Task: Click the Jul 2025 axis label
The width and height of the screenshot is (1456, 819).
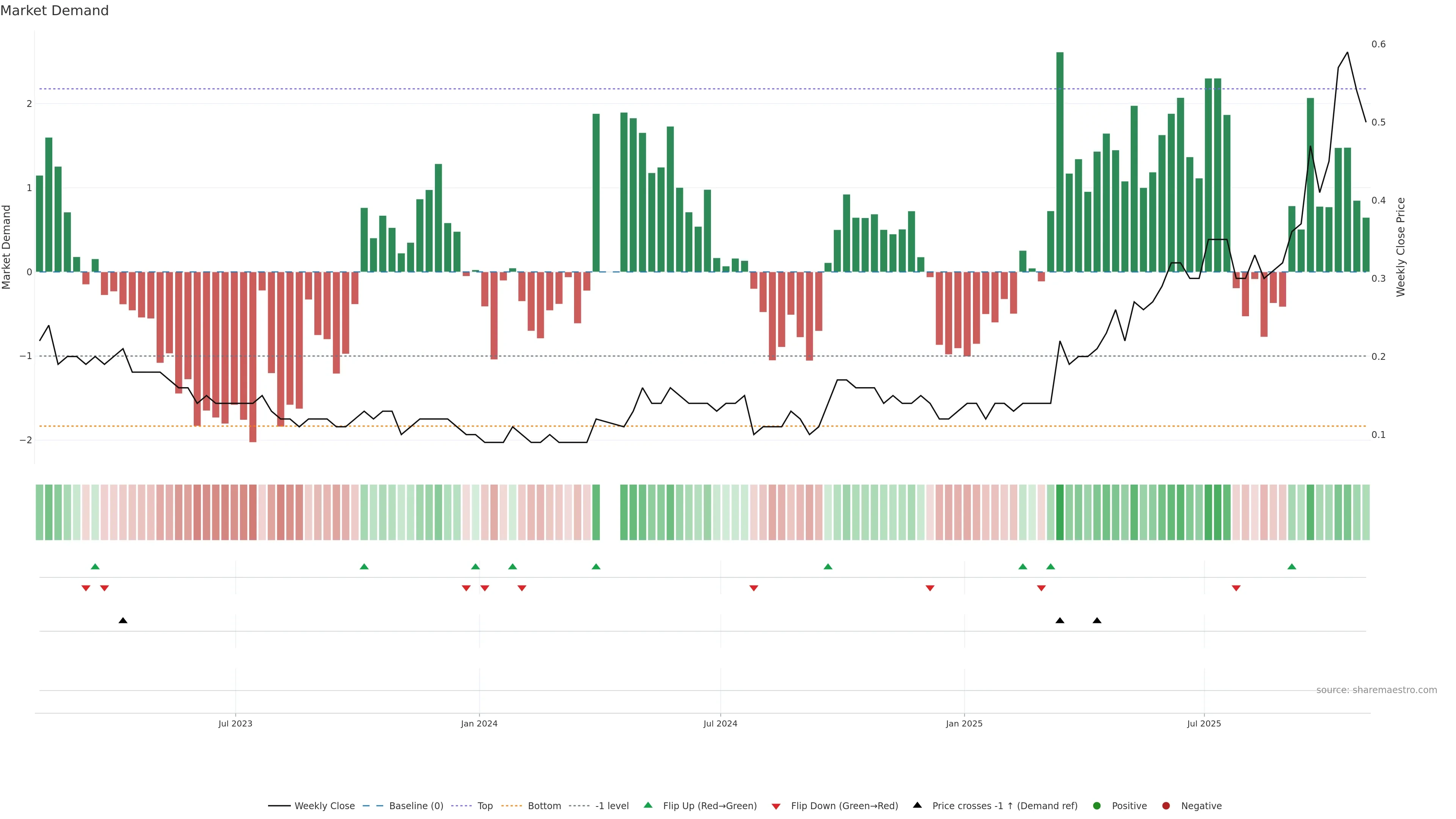Action: point(1204,724)
